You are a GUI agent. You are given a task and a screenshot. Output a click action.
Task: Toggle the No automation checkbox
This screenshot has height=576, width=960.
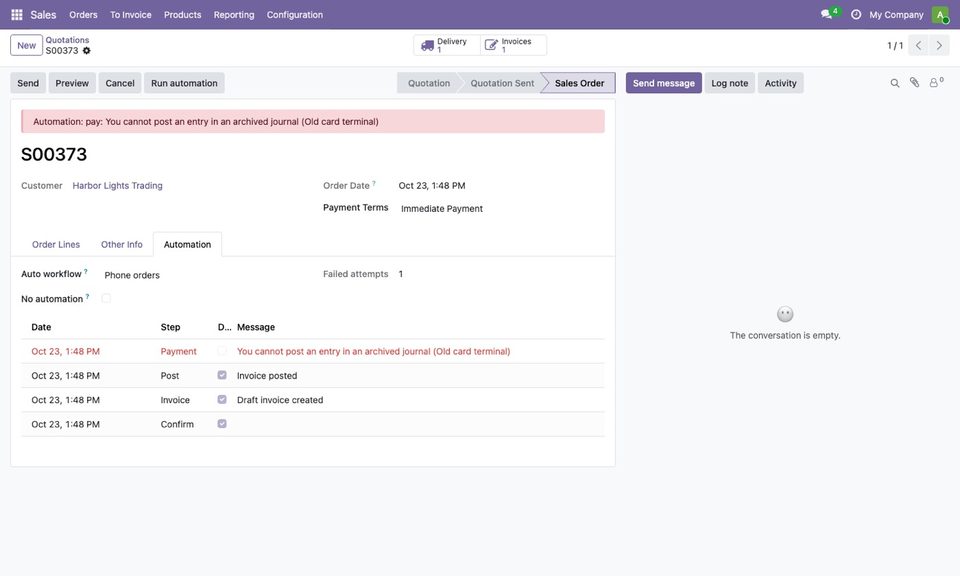pyautogui.click(x=106, y=299)
